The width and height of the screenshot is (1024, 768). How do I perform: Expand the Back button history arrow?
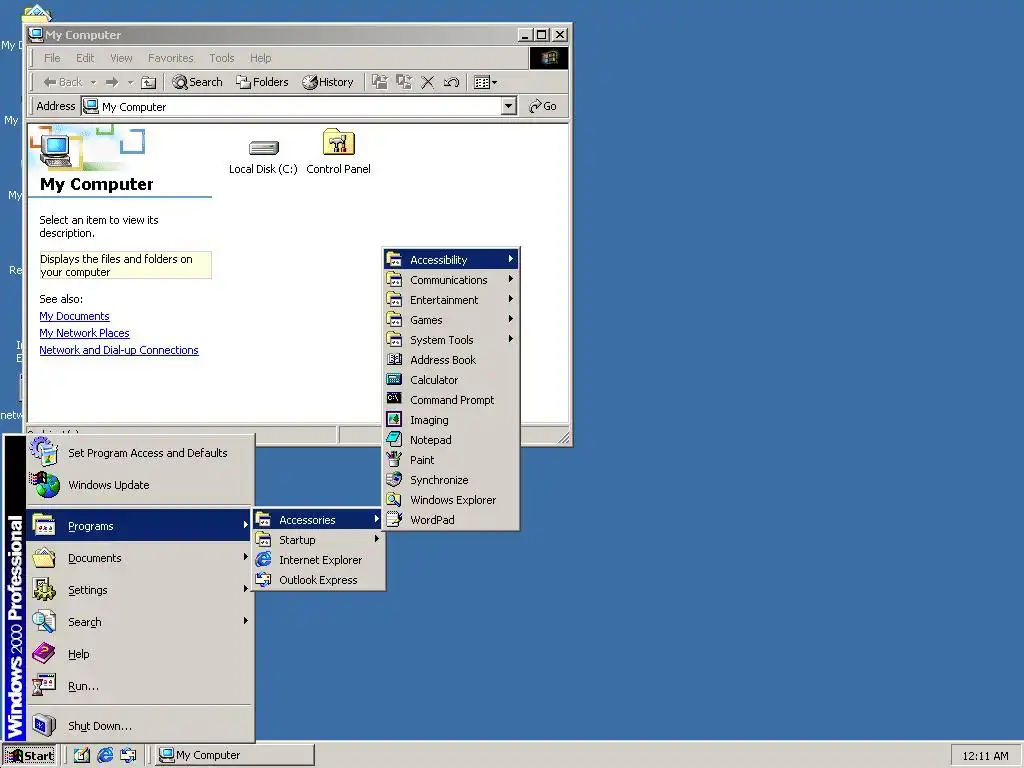[x=93, y=82]
